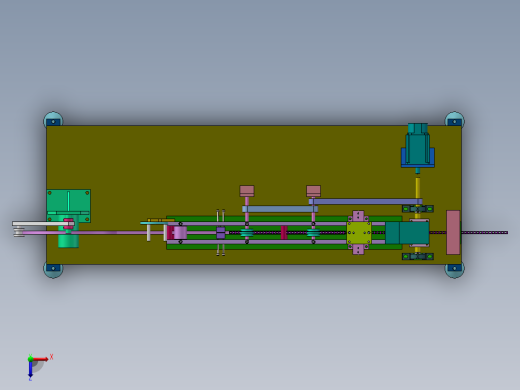This screenshot has width=520, height=390.
Task: Select the bottom-right corner foot pad
Action: coord(454,270)
